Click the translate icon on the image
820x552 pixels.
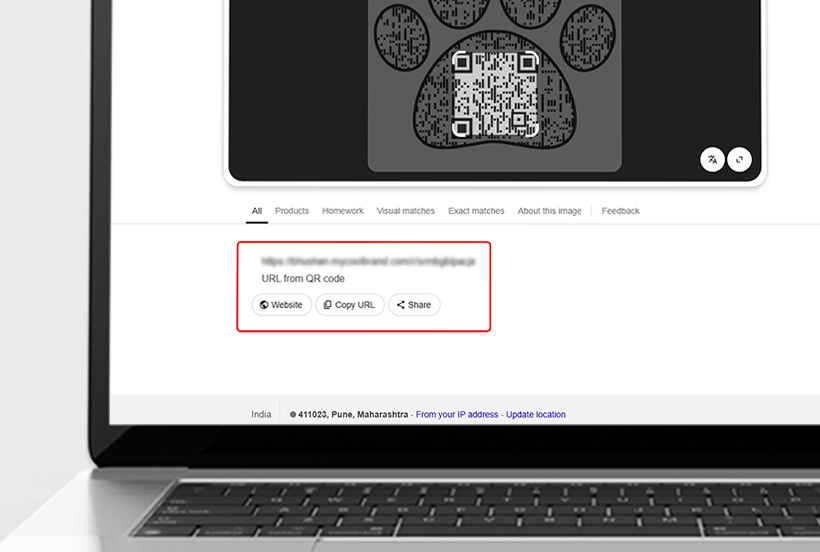click(712, 159)
